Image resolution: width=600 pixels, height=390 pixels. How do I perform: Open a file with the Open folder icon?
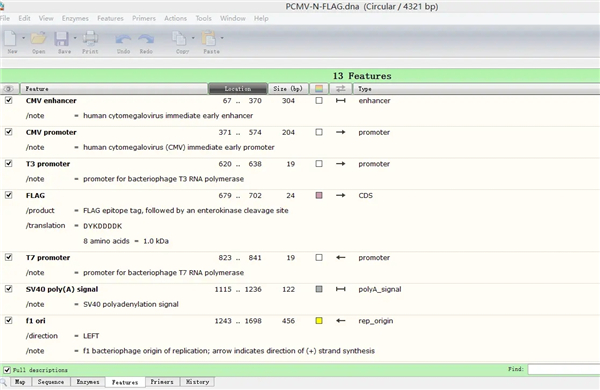[x=39, y=38]
